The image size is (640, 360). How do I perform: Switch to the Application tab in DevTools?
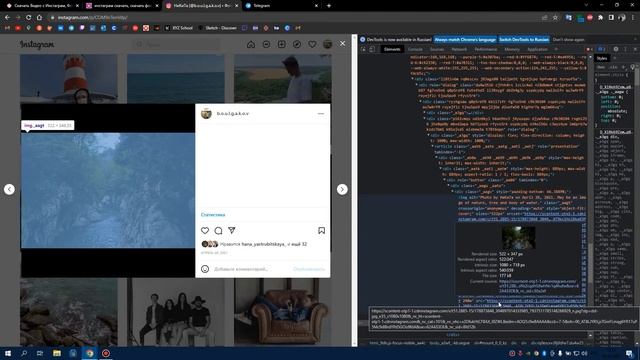tap(538, 49)
